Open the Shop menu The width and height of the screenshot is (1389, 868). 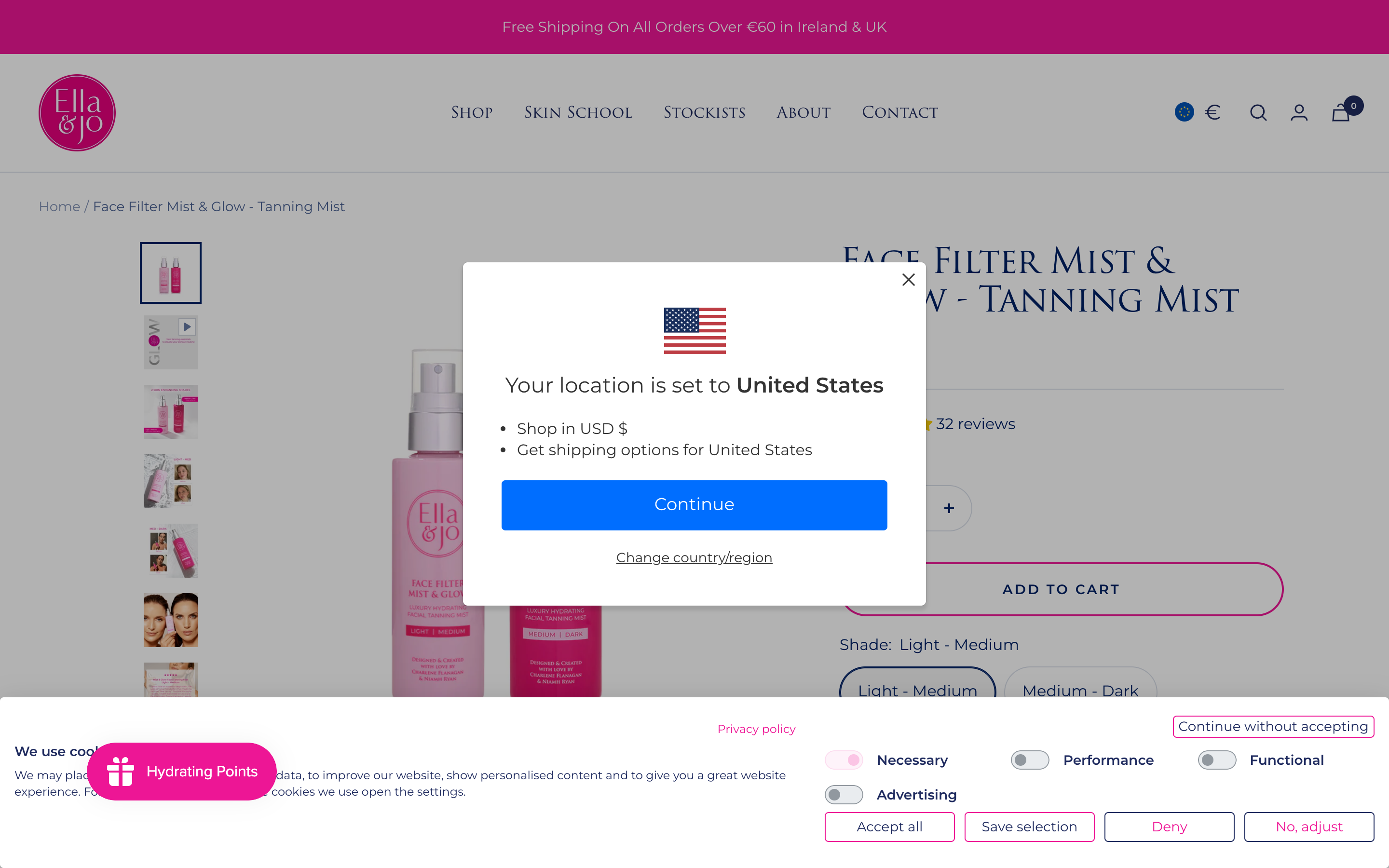click(x=472, y=112)
